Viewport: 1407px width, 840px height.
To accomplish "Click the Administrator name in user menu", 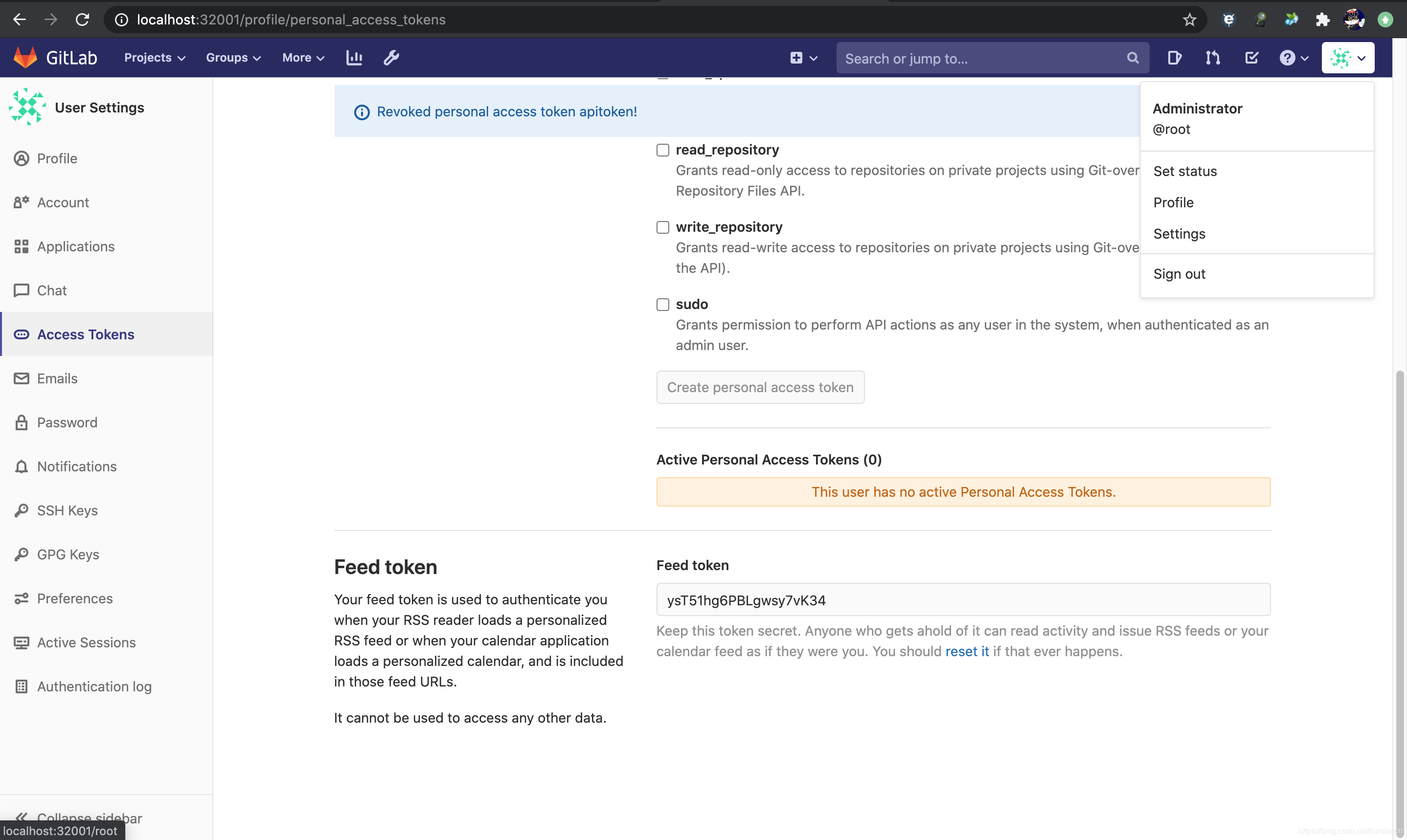I will click(1197, 109).
